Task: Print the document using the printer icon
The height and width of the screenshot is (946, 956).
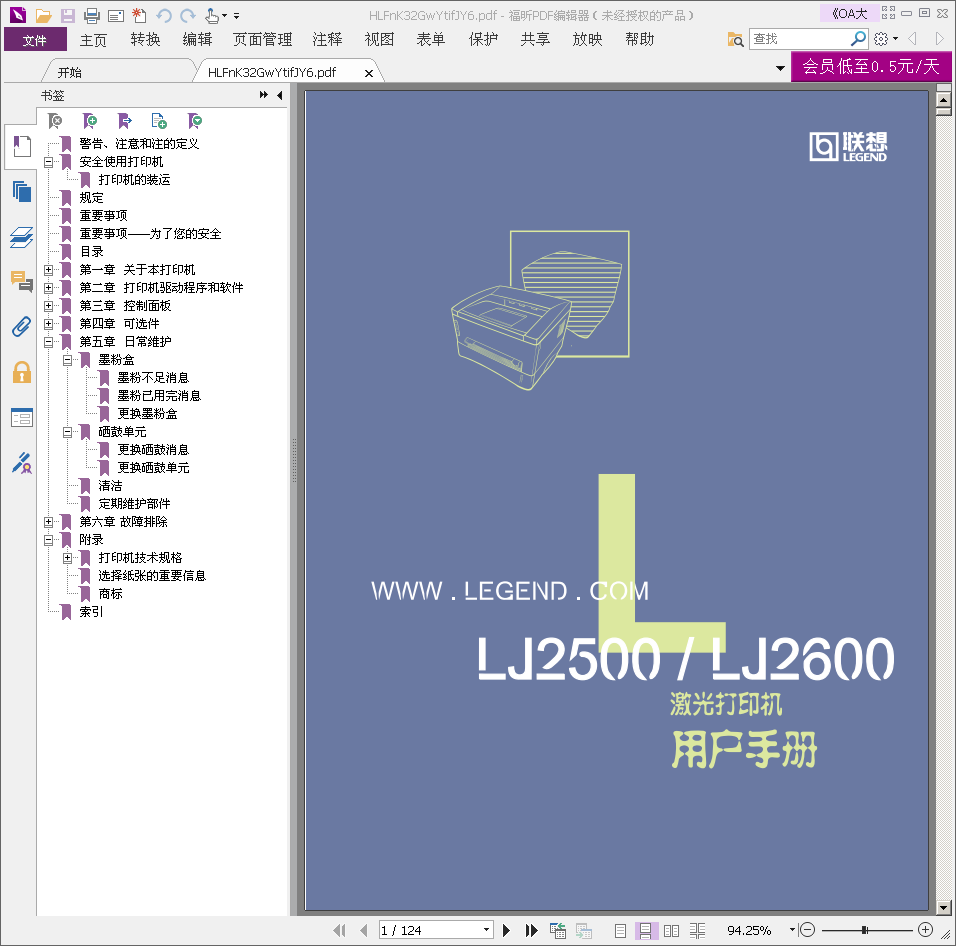Action: pyautogui.click(x=92, y=15)
